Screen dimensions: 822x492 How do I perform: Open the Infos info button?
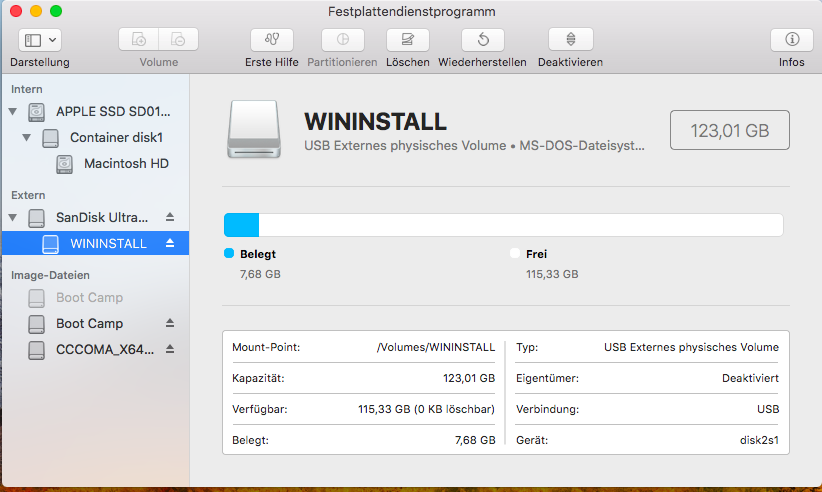click(791, 40)
